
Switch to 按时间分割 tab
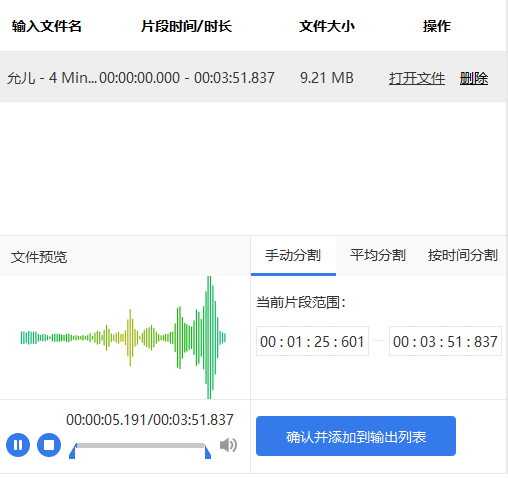tap(463, 256)
